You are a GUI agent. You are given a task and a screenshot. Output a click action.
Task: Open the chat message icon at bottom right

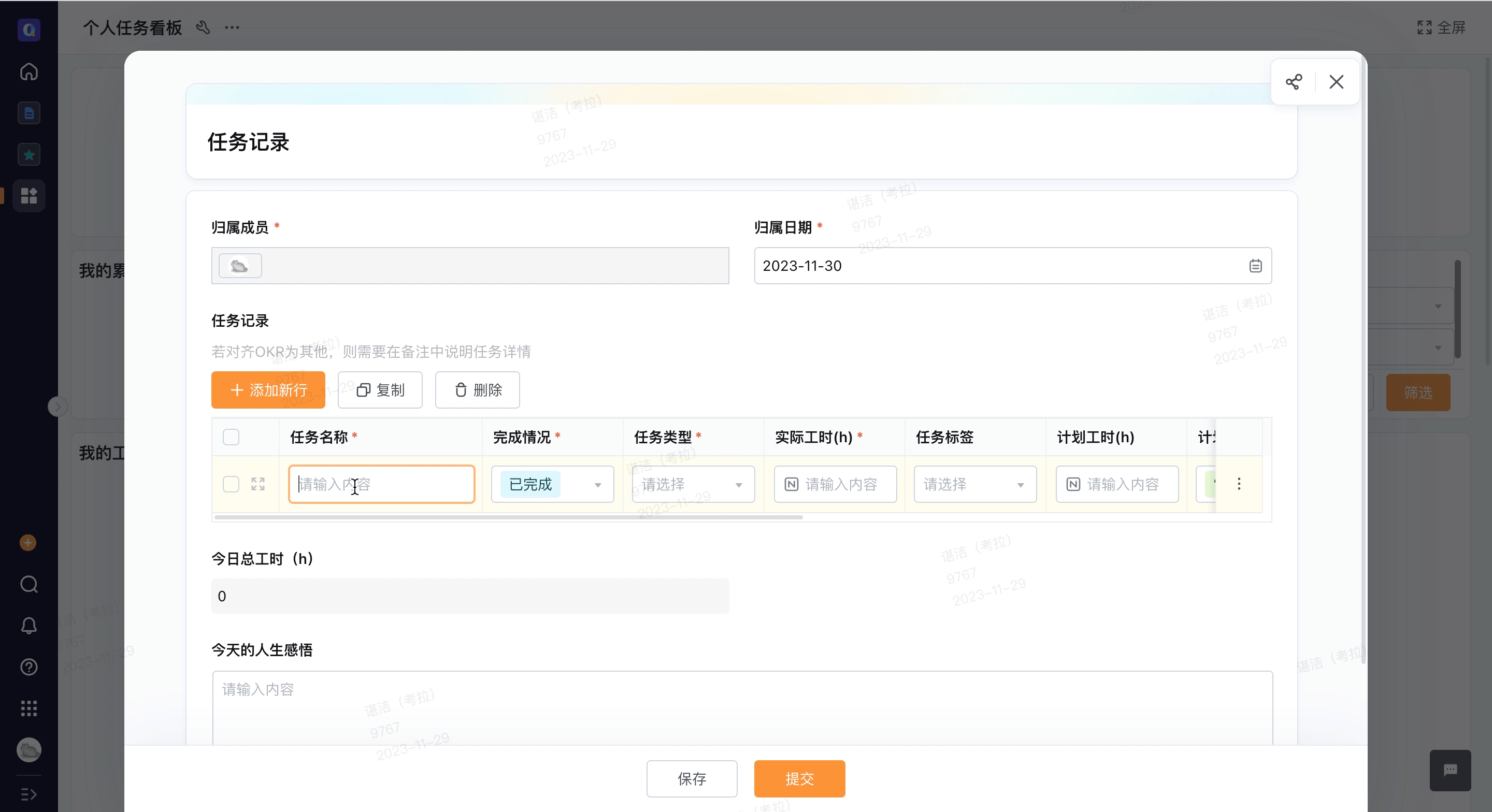1450,770
